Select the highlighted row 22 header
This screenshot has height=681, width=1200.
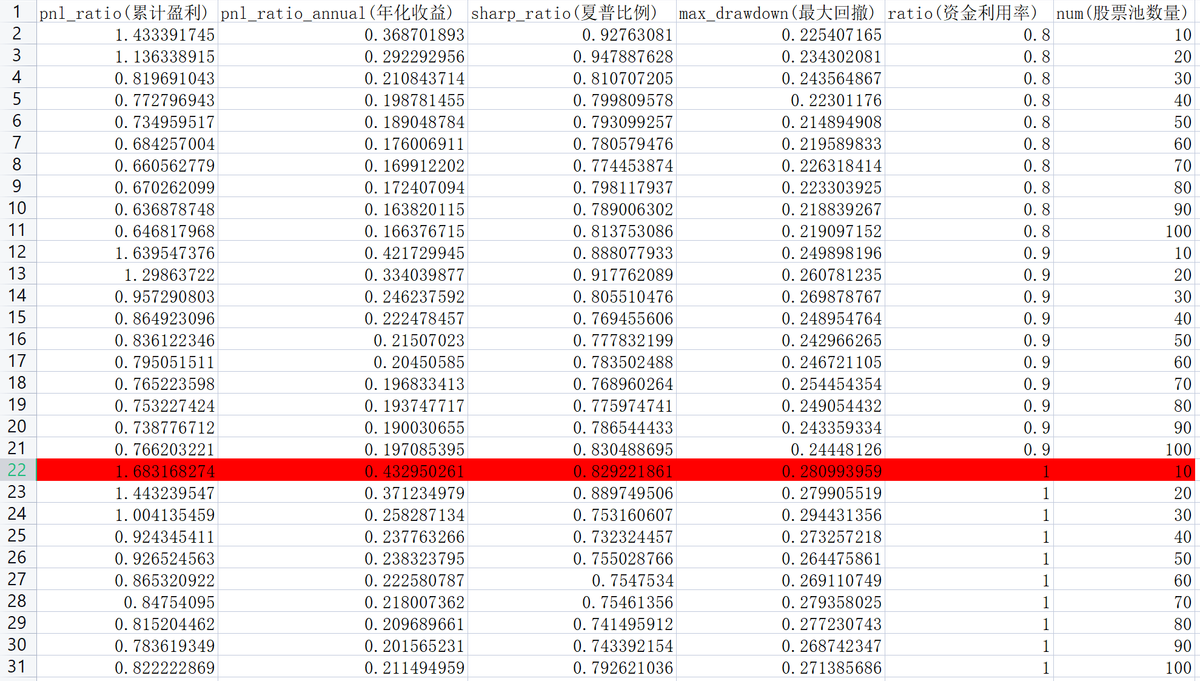click(x=17, y=471)
